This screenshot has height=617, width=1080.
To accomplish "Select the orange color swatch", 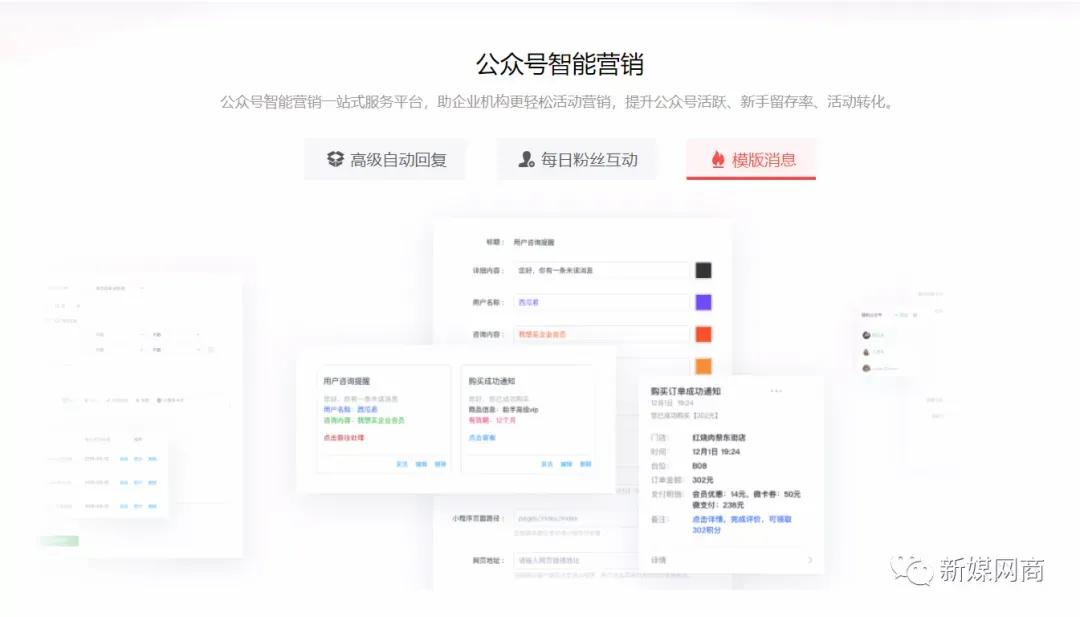I will [x=703, y=365].
